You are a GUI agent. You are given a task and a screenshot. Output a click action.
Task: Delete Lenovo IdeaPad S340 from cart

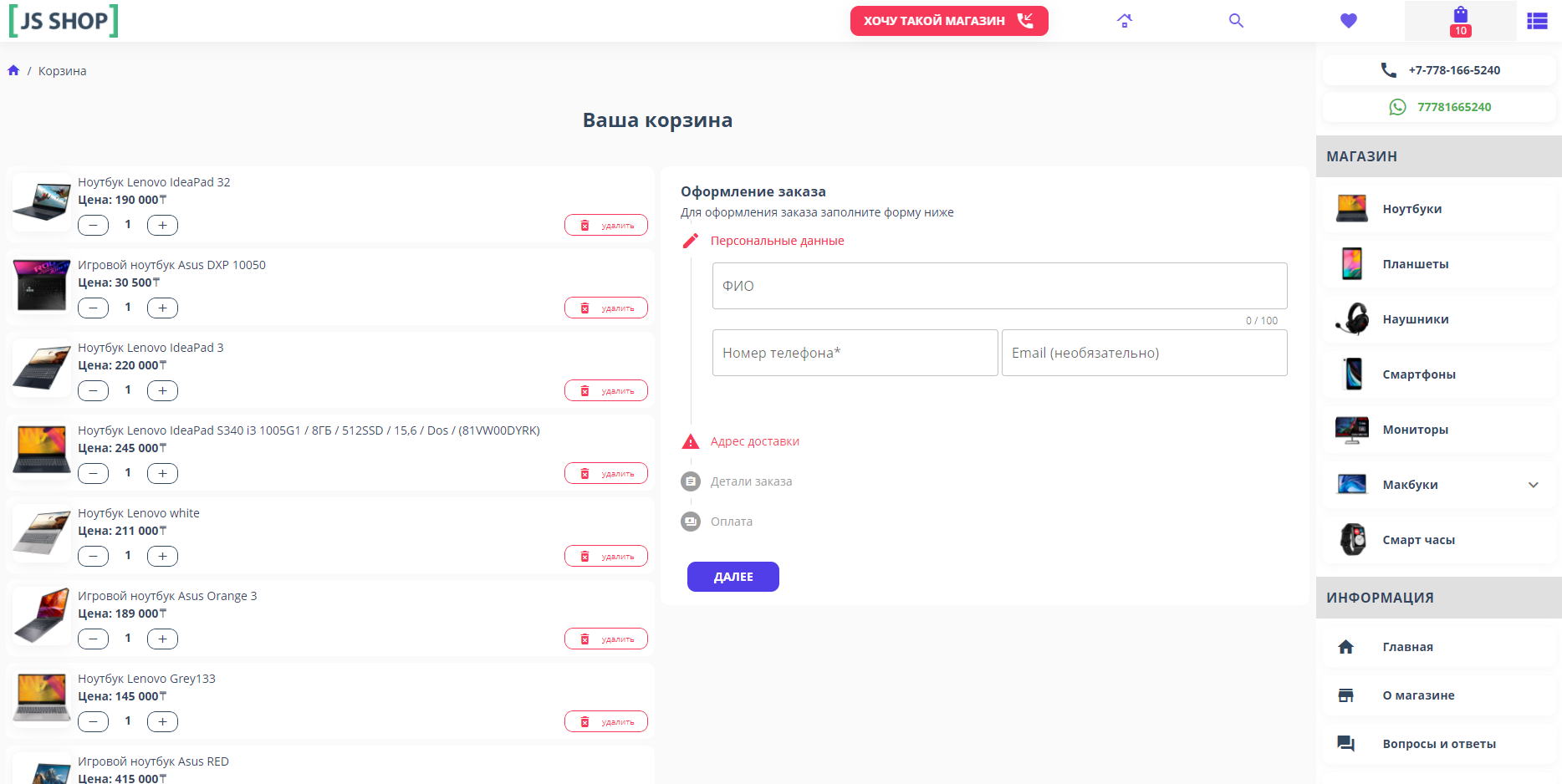click(606, 473)
